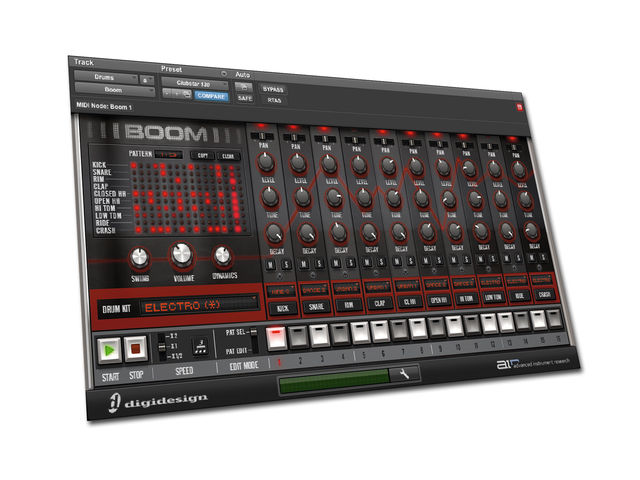Image resolution: width=640 pixels, height=480 pixels.
Task: Toggle step button 16 in sequencer
Action: pyautogui.click(x=554, y=319)
